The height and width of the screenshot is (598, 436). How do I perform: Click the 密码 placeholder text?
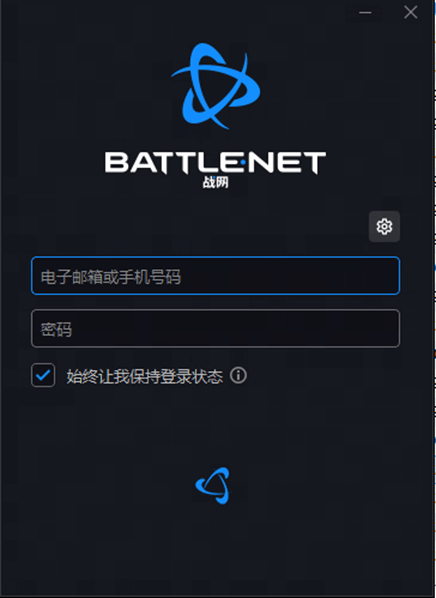[x=56, y=330]
